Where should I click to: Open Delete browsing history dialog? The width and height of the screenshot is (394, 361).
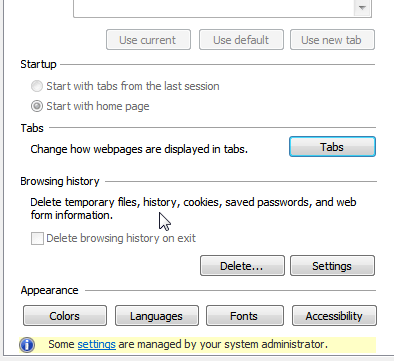coord(242,266)
